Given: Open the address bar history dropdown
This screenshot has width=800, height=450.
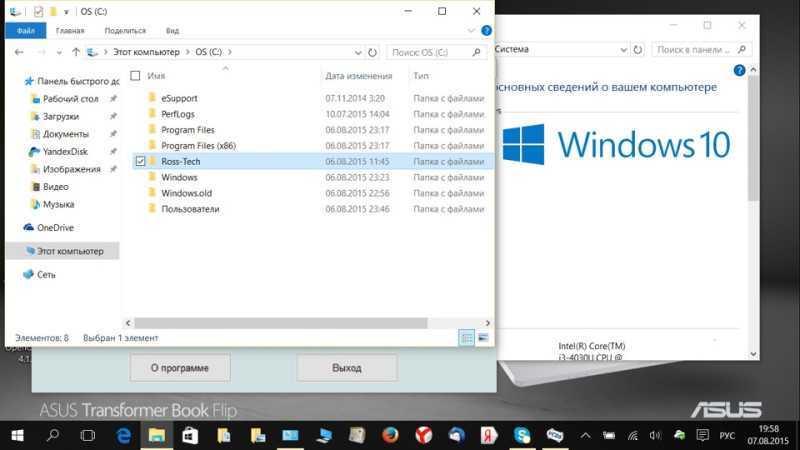Looking at the screenshot, I should [358, 53].
